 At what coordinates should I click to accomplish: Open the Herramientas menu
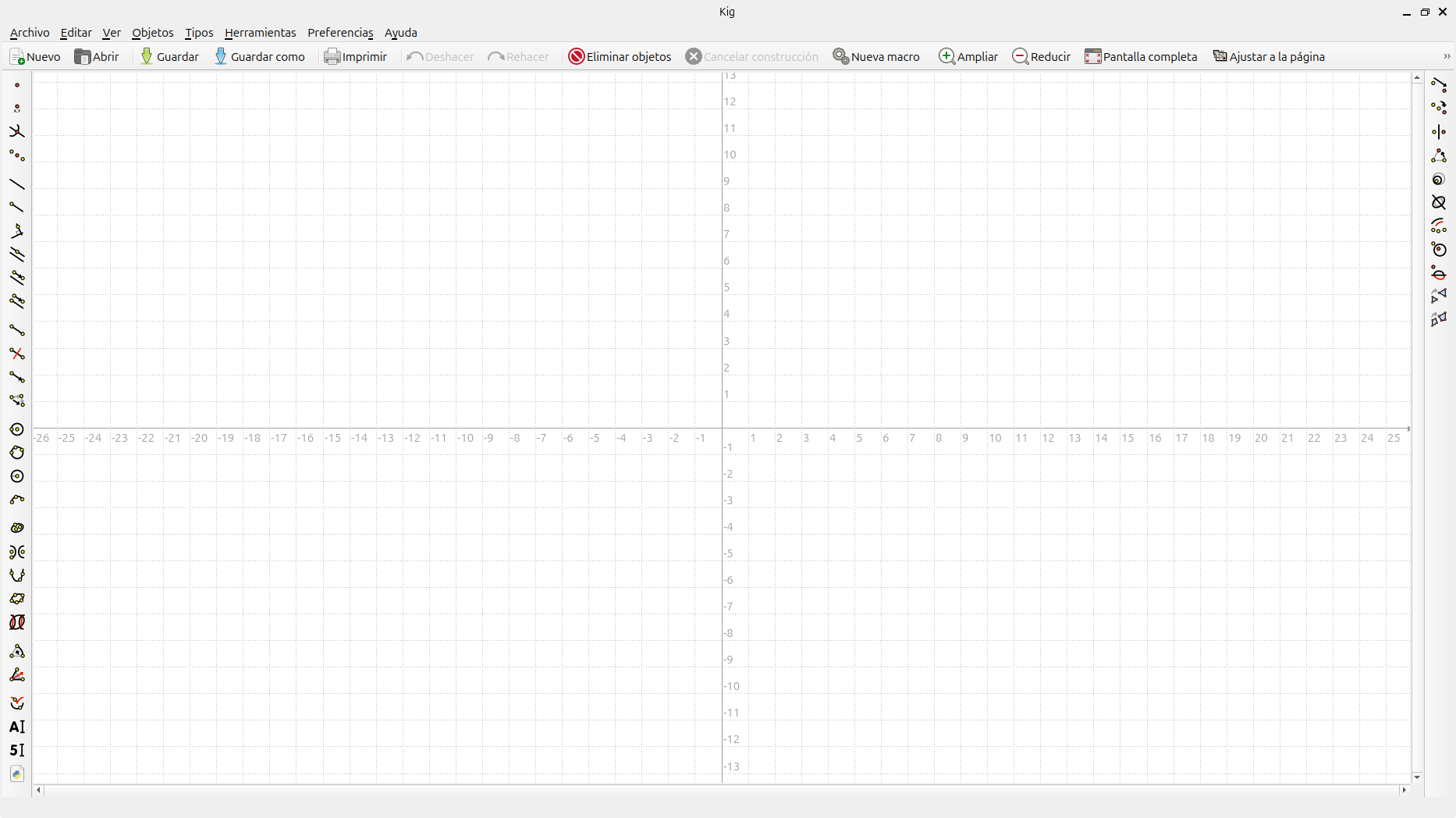[x=260, y=33]
